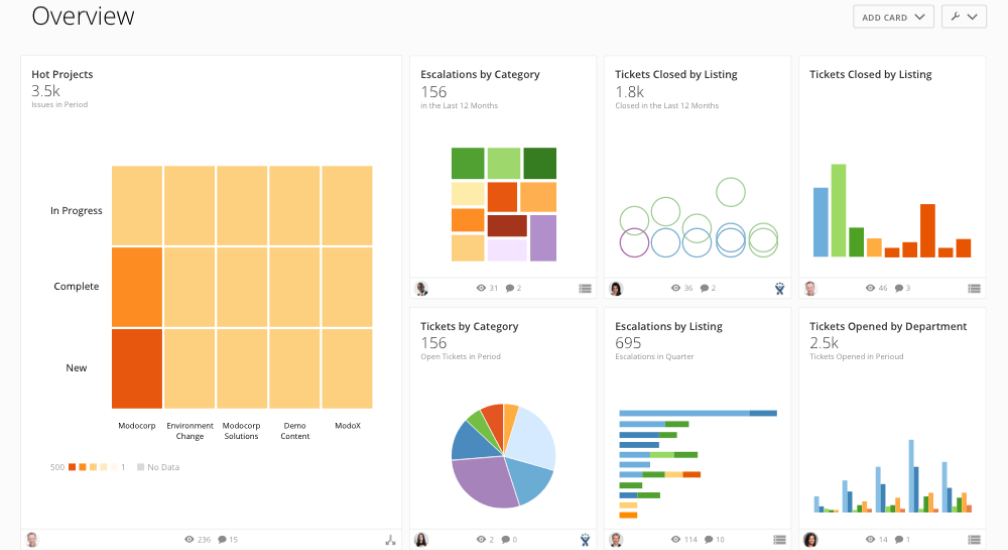
Task: Open the Escalations by Listing card title
Action: point(668,326)
